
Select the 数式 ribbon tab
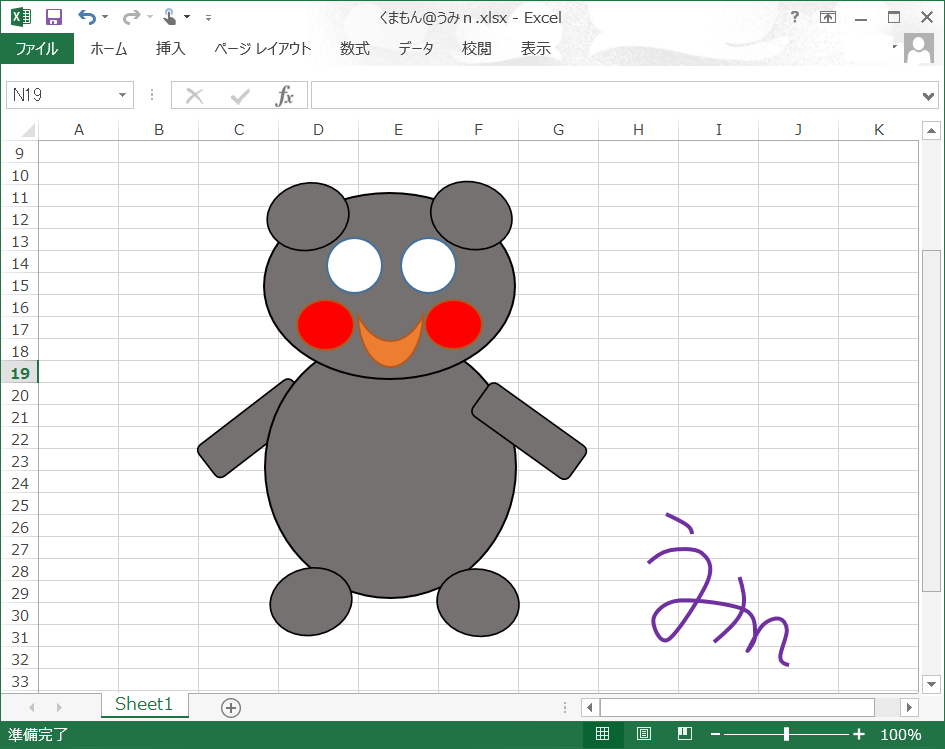pyautogui.click(x=354, y=48)
